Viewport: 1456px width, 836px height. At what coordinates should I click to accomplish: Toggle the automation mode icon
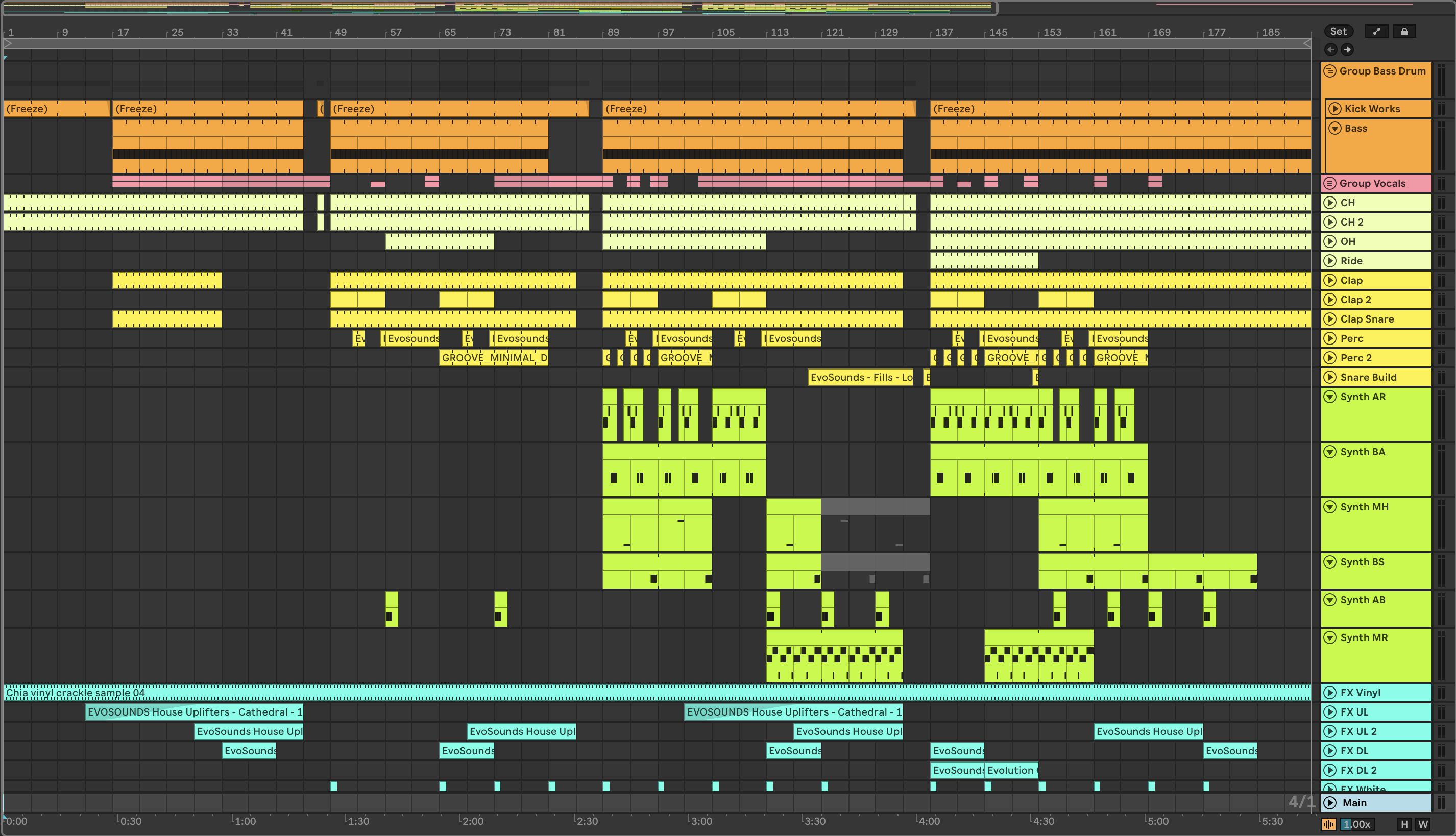pos(1376,32)
